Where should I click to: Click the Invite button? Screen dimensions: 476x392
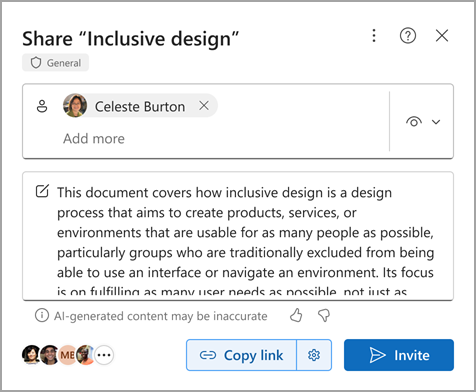click(399, 355)
